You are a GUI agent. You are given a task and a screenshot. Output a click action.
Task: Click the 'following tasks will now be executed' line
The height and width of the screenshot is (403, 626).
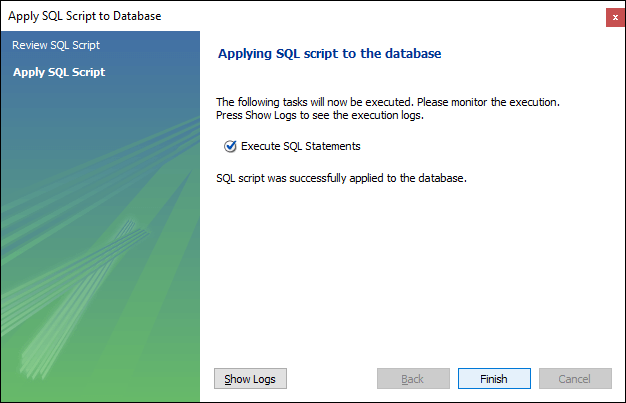(x=388, y=102)
